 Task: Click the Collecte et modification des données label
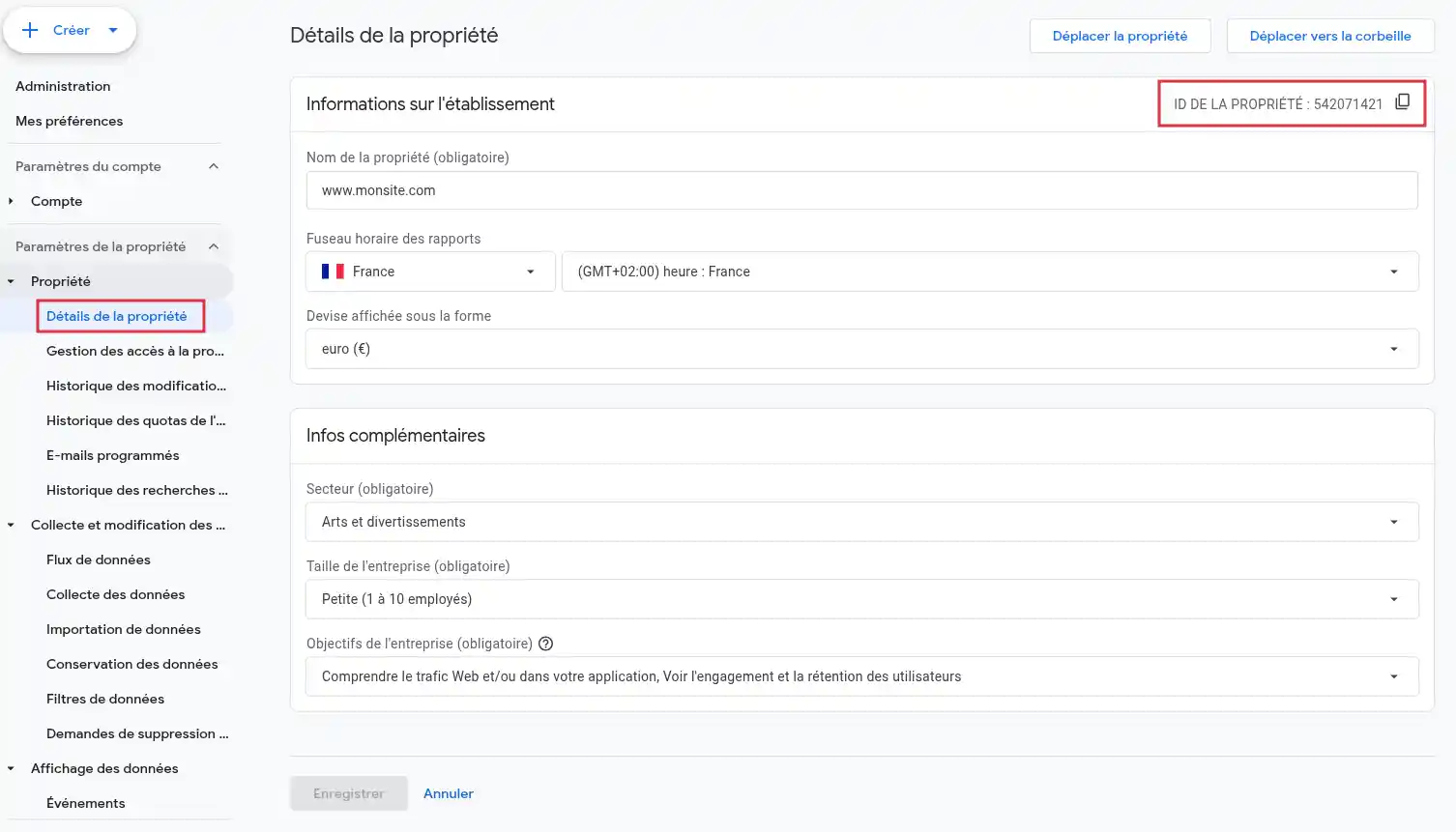click(x=128, y=525)
